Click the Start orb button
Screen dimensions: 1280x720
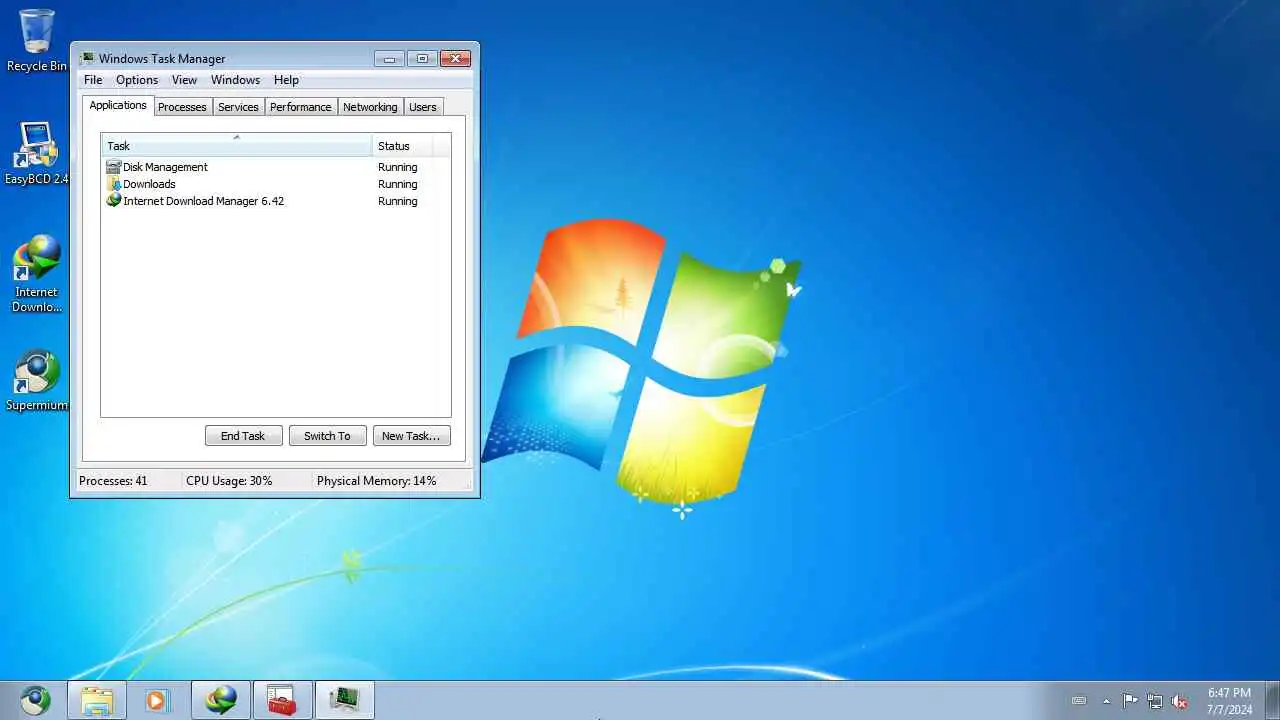point(35,700)
